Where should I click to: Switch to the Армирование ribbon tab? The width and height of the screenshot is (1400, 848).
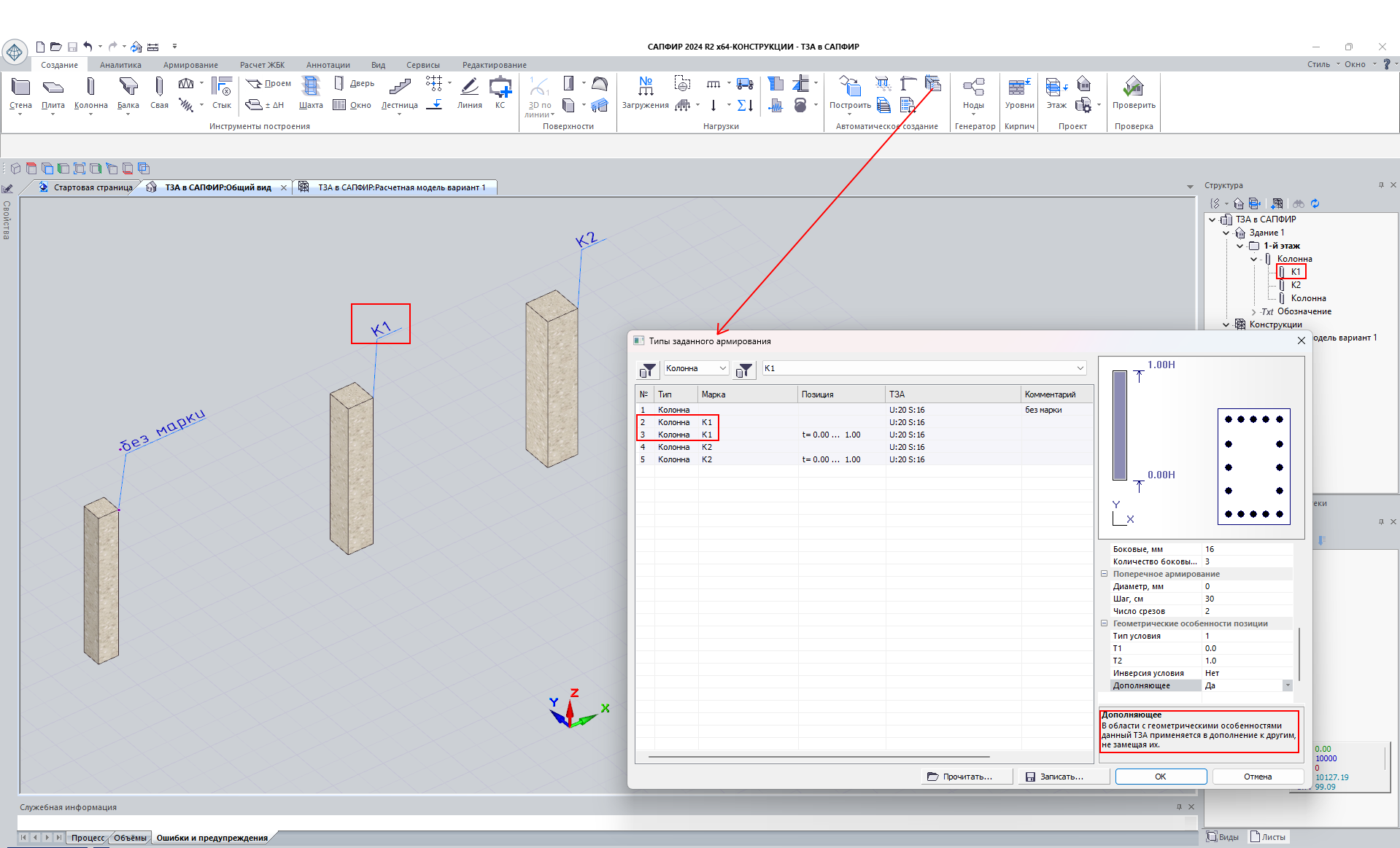tap(190, 65)
